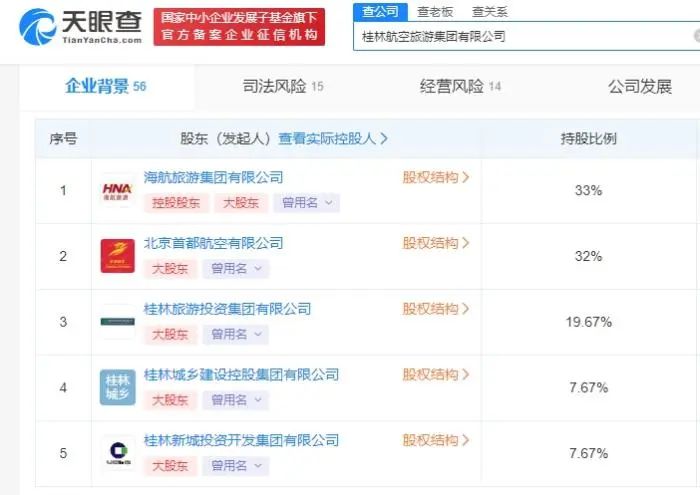Select the 查关系 search tab
This screenshot has height=495, width=700.
pos(489,12)
